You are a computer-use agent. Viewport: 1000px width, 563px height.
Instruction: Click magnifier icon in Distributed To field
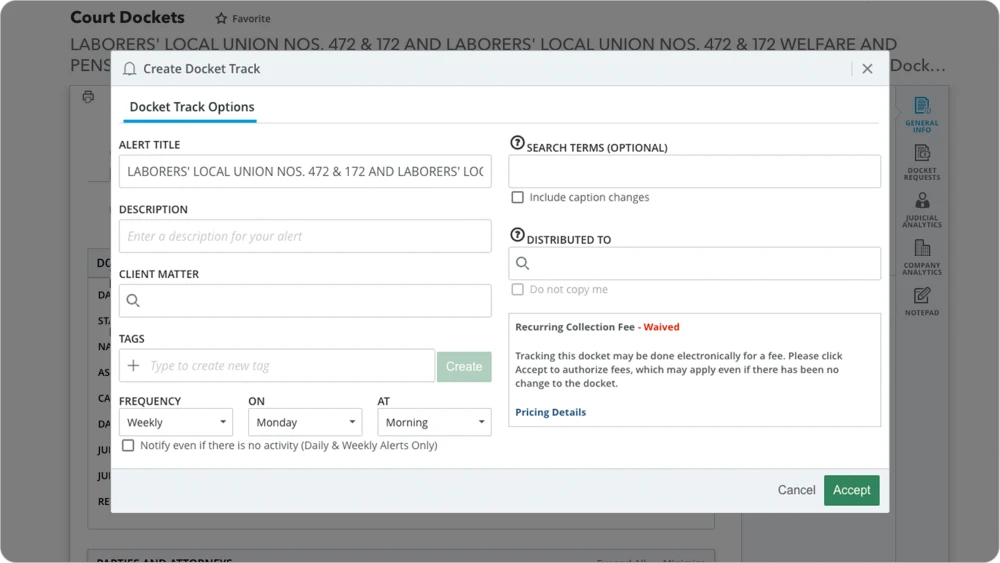522,263
